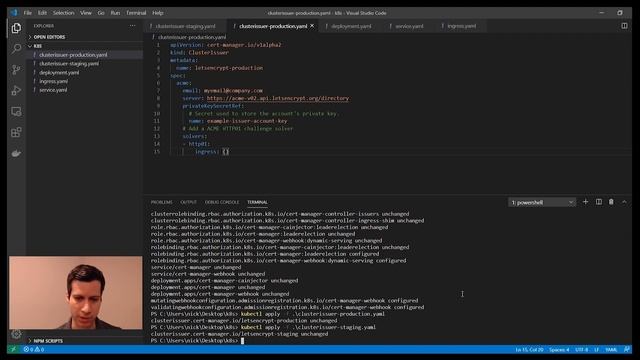Open the Manage gear menu

[x=16, y=334]
